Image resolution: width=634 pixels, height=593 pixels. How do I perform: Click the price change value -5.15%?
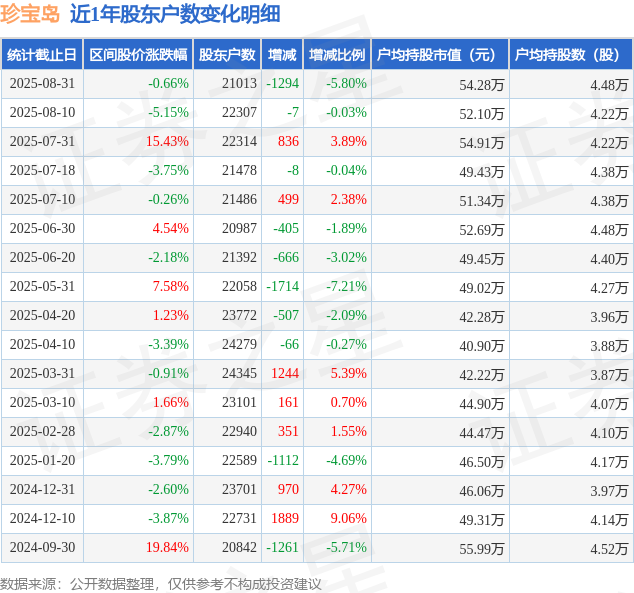tap(169, 112)
